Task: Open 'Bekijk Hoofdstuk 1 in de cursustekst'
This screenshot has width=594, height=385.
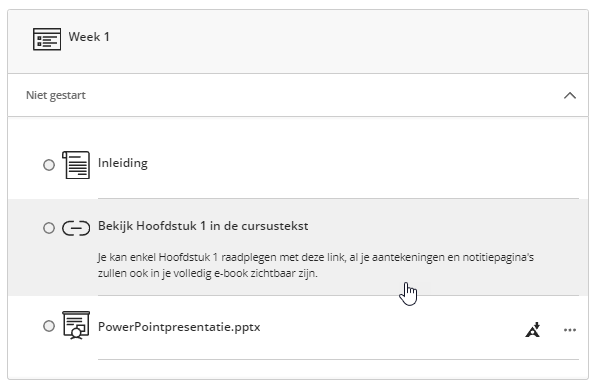Action: [x=203, y=226]
